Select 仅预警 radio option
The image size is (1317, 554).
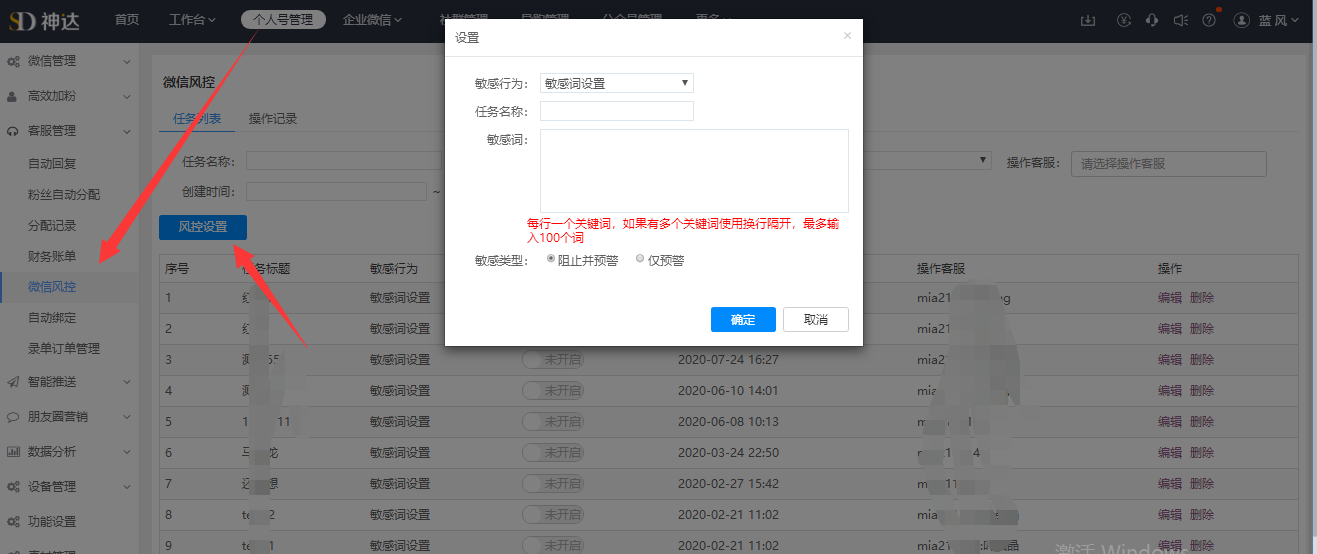tap(640, 259)
